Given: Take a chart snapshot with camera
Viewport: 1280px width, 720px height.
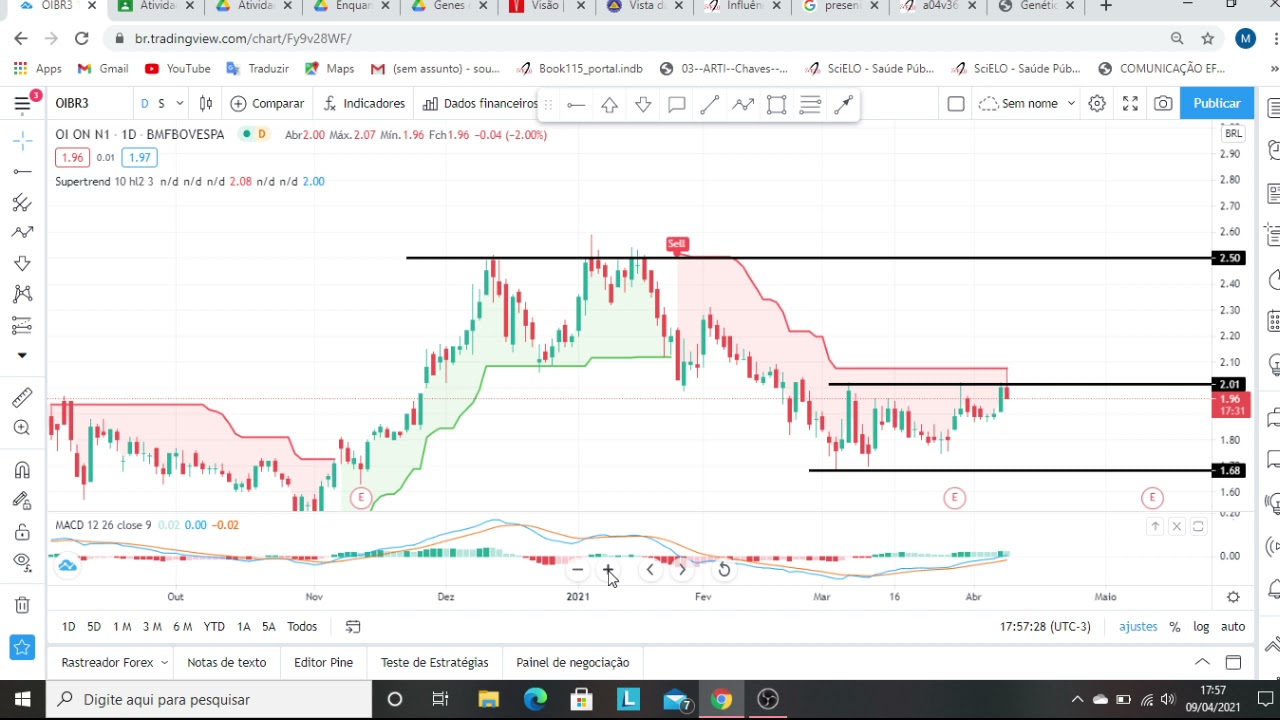Looking at the screenshot, I should click(x=1163, y=103).
